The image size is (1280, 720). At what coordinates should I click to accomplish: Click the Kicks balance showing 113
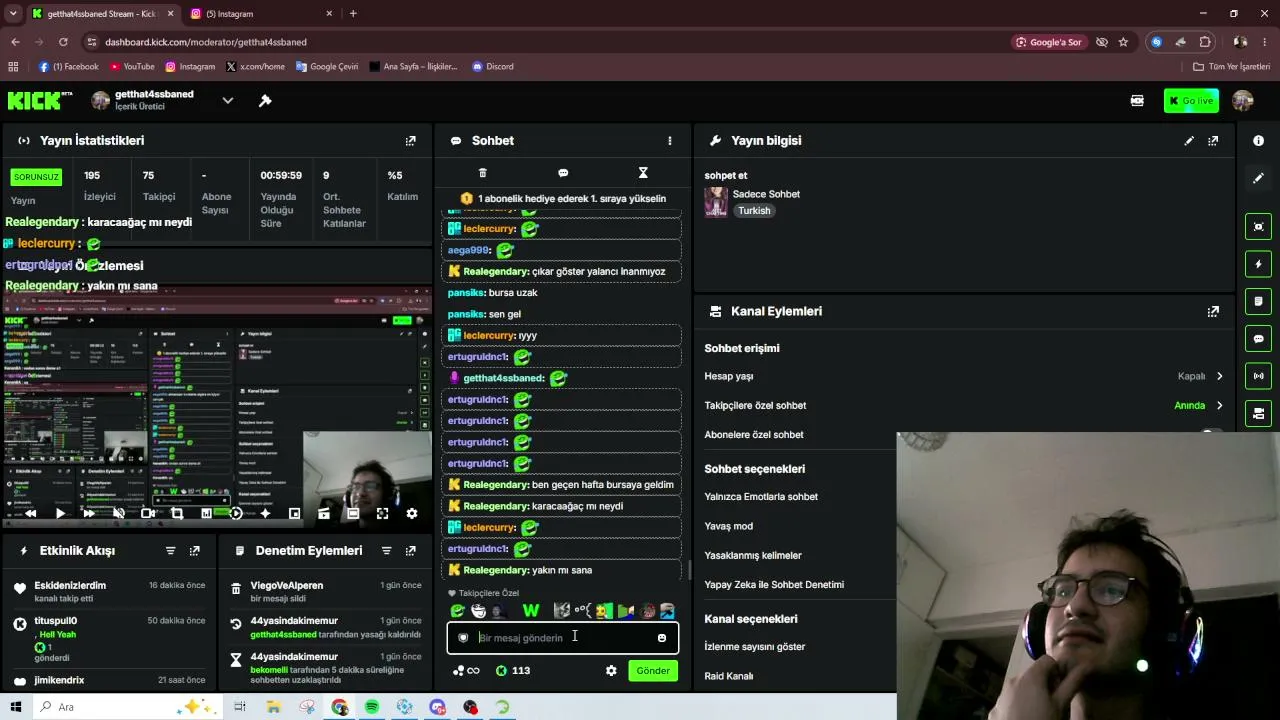click(x=513, y=671)
